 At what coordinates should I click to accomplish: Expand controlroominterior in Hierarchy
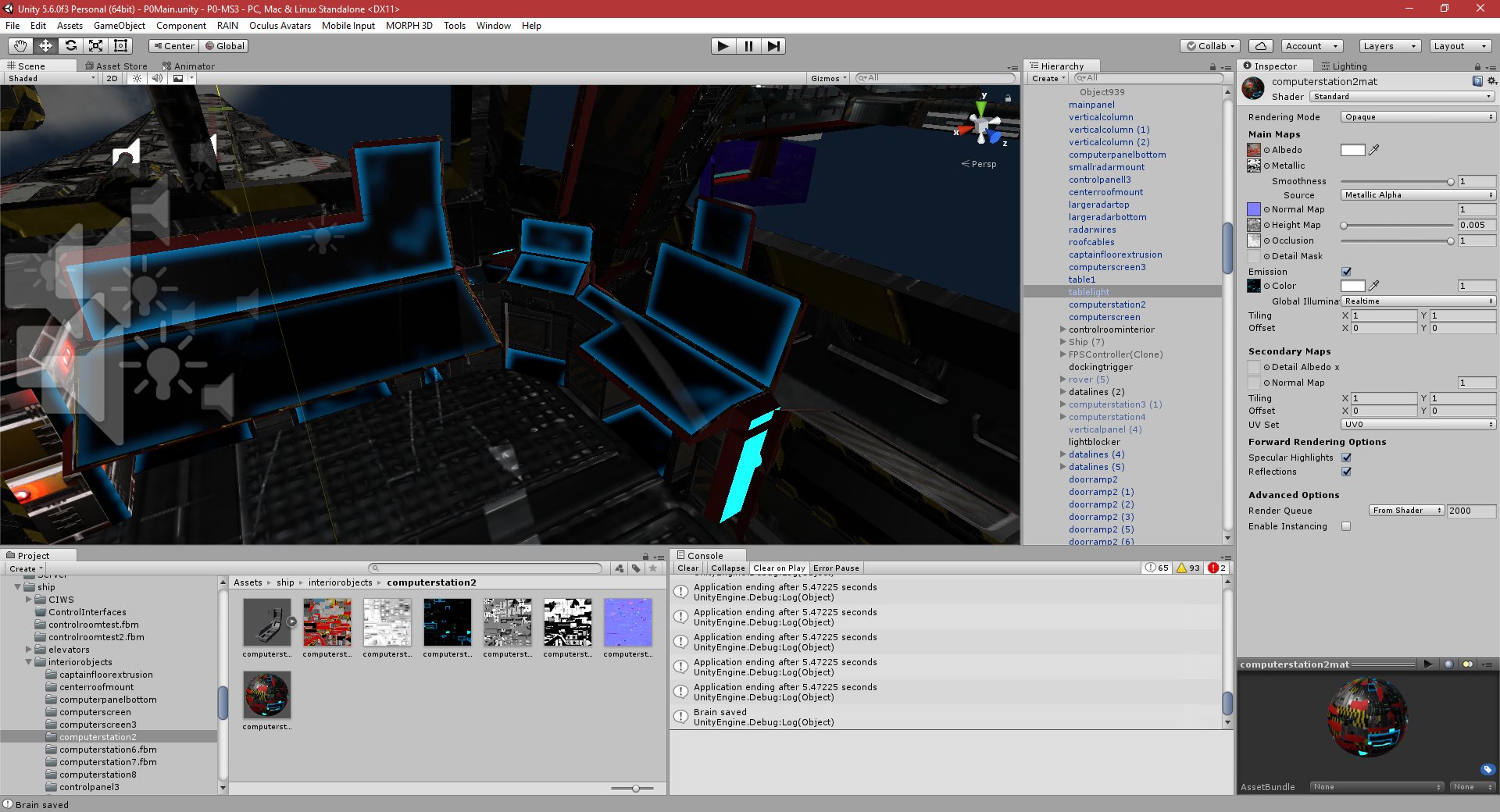(1062, 329)
